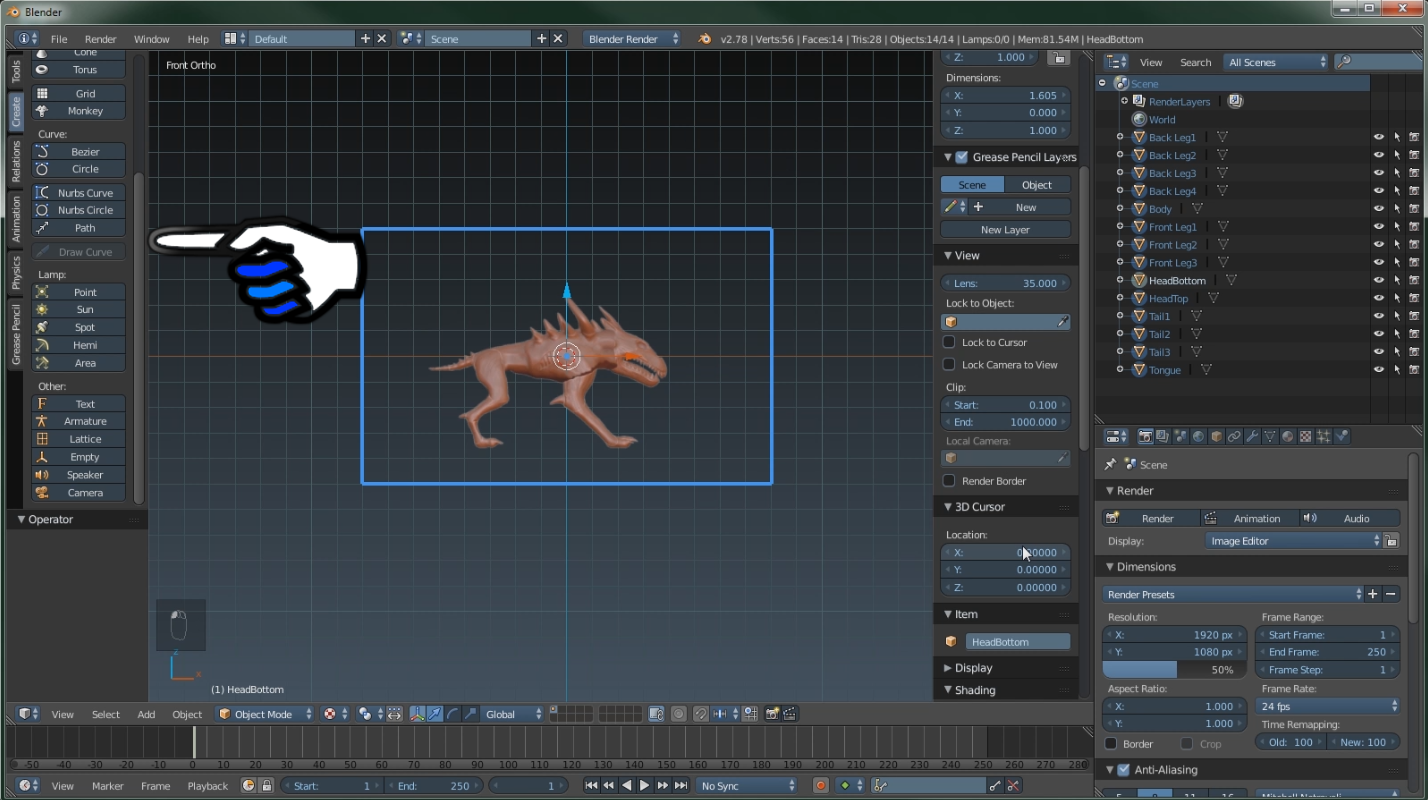Open the Constraints properties tab icon
Image resolution: width=1428 pixels, height=800 pixels.
[x=1234, y=436]
